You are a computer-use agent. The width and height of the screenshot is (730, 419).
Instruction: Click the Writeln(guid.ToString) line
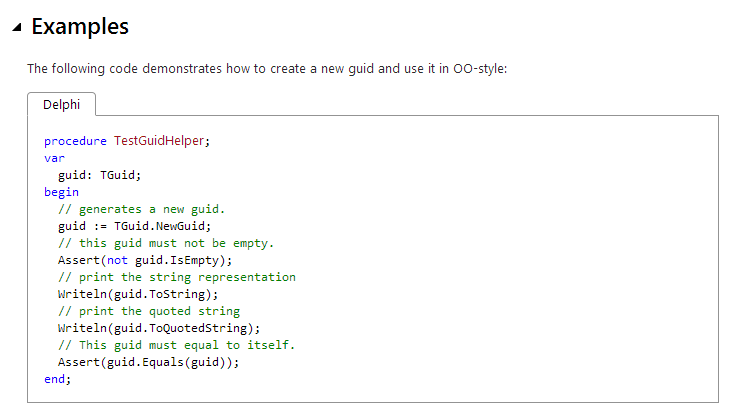[x=137, y=294]
